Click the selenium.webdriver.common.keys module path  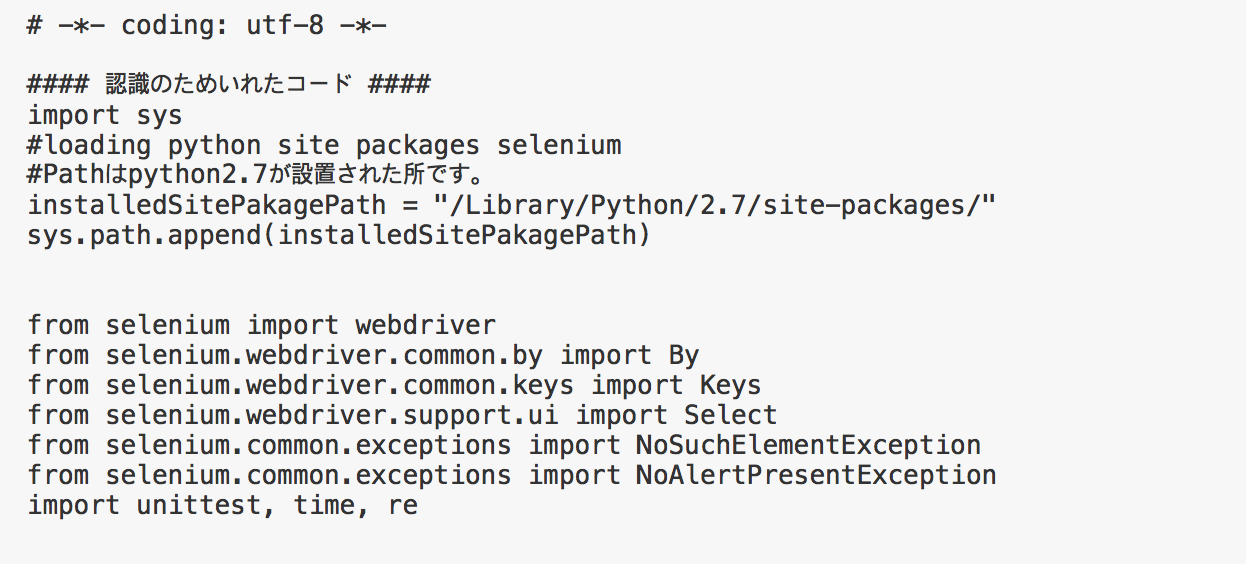click(x=340, y=385)
